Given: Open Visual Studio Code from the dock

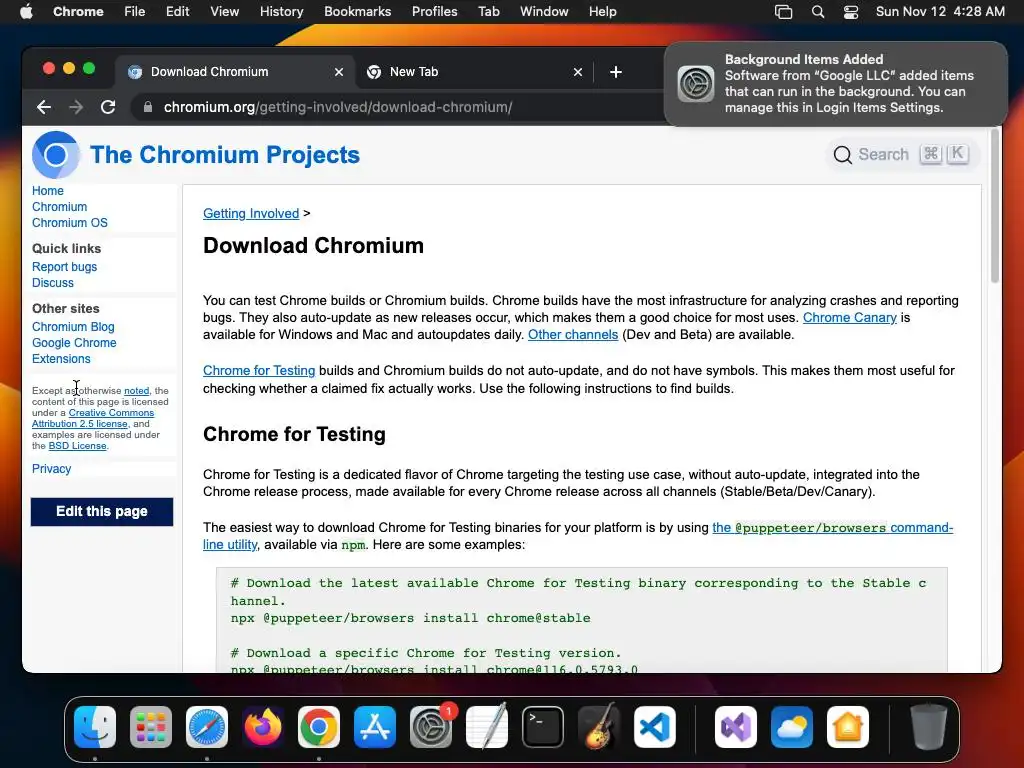Looking at the screenshot, I should click(655, 727).
